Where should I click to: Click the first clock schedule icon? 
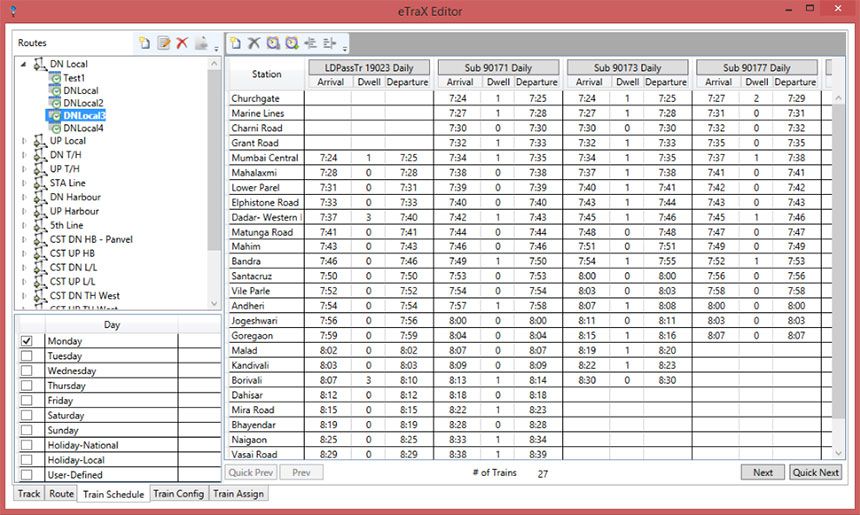coord(273,43)
